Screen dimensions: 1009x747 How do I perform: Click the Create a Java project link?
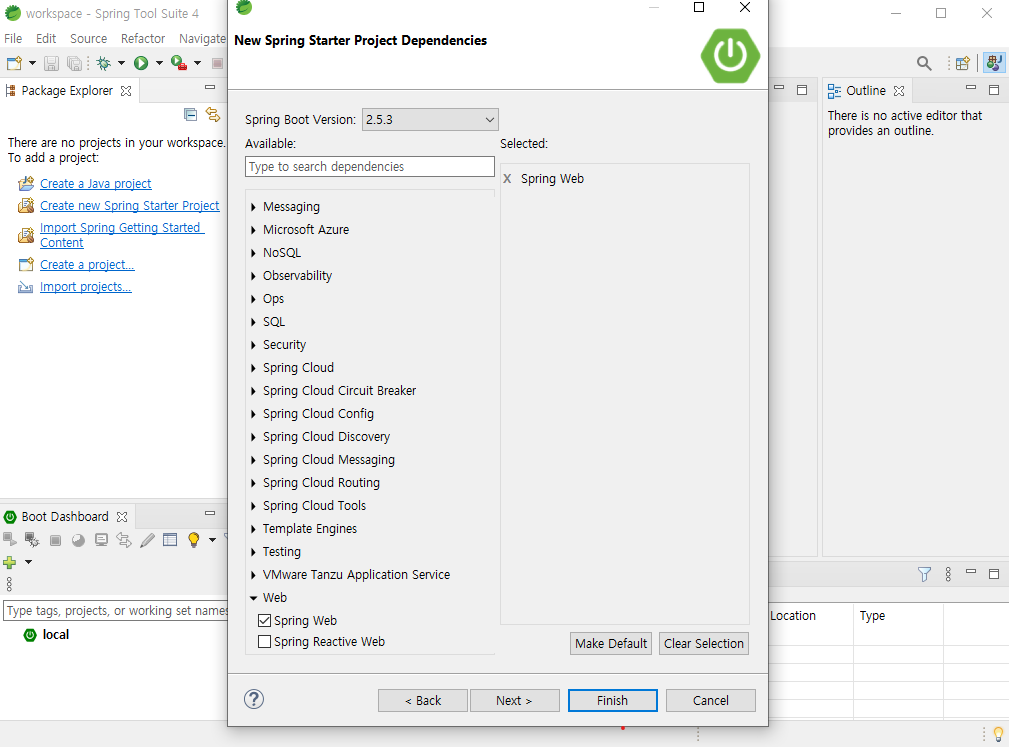click(x=95, y=184)
